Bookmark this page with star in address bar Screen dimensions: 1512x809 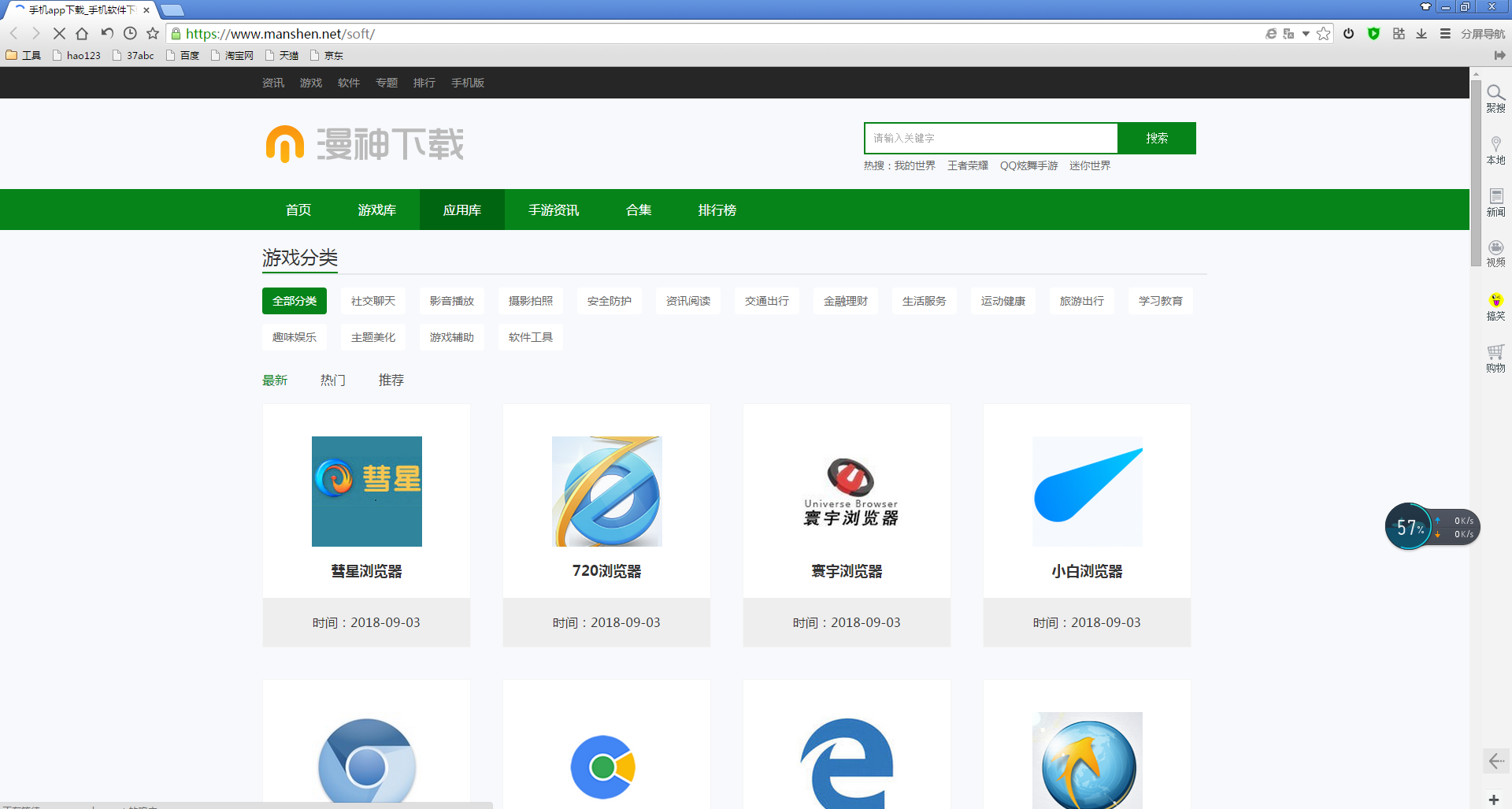coord(1324,34)
